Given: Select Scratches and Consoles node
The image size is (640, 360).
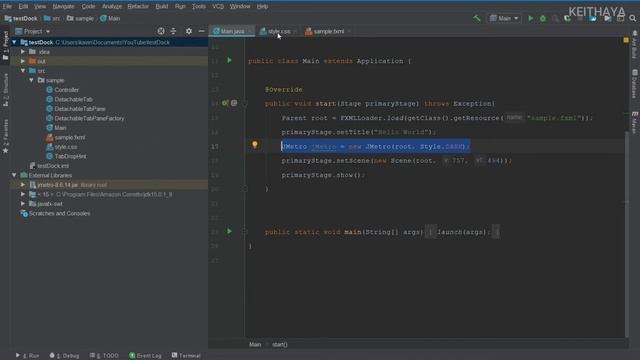Looking at the screenshot, I should pos(59,213).
